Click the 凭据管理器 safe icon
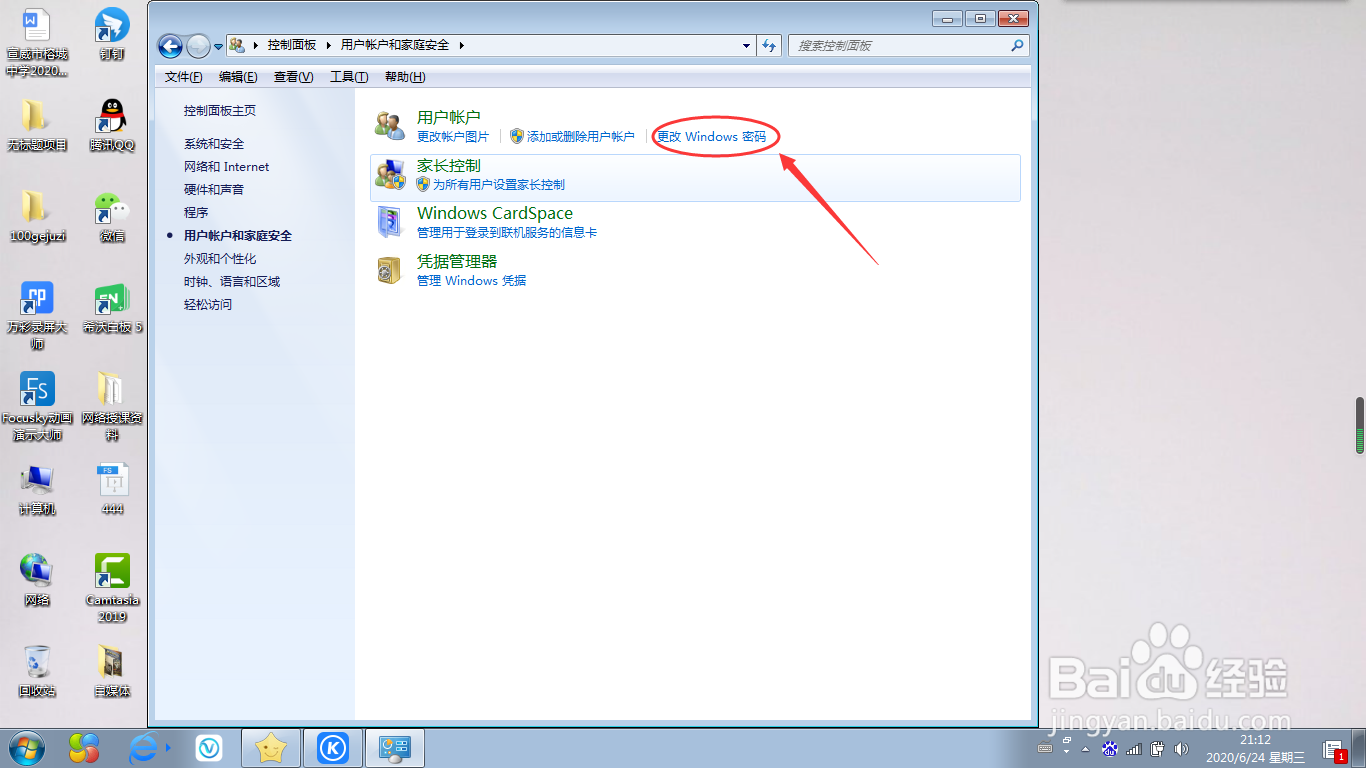Viewport: 1366px width, 768px height. (389, 270)
